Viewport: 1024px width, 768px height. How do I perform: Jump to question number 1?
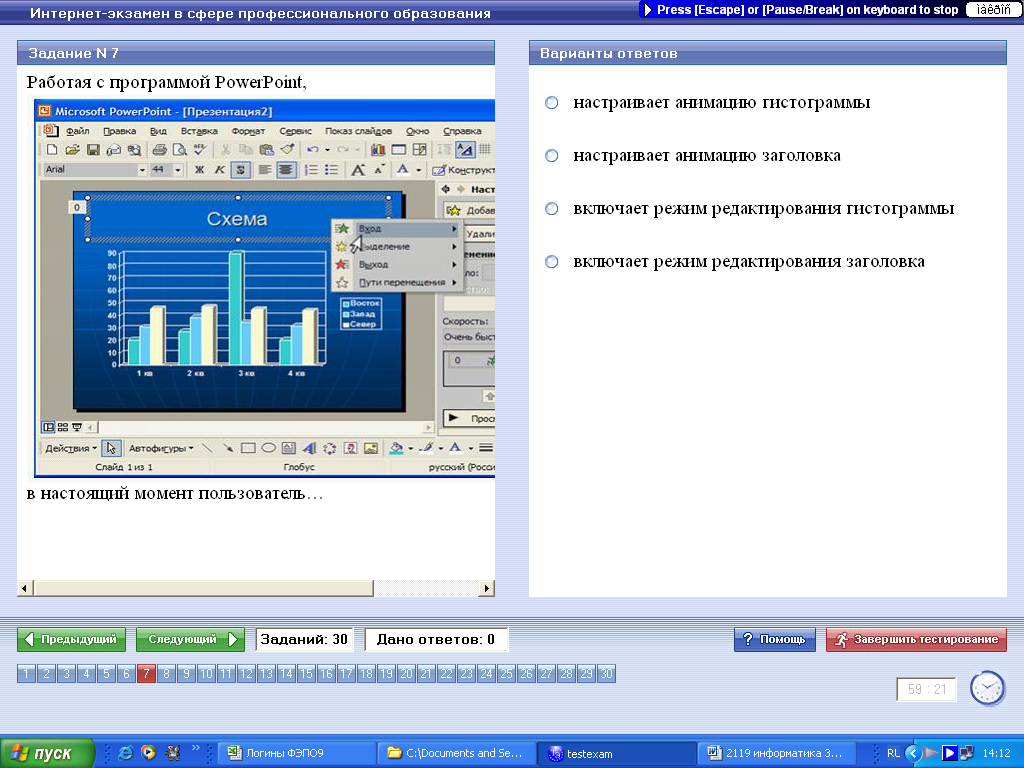click(26, 673)
